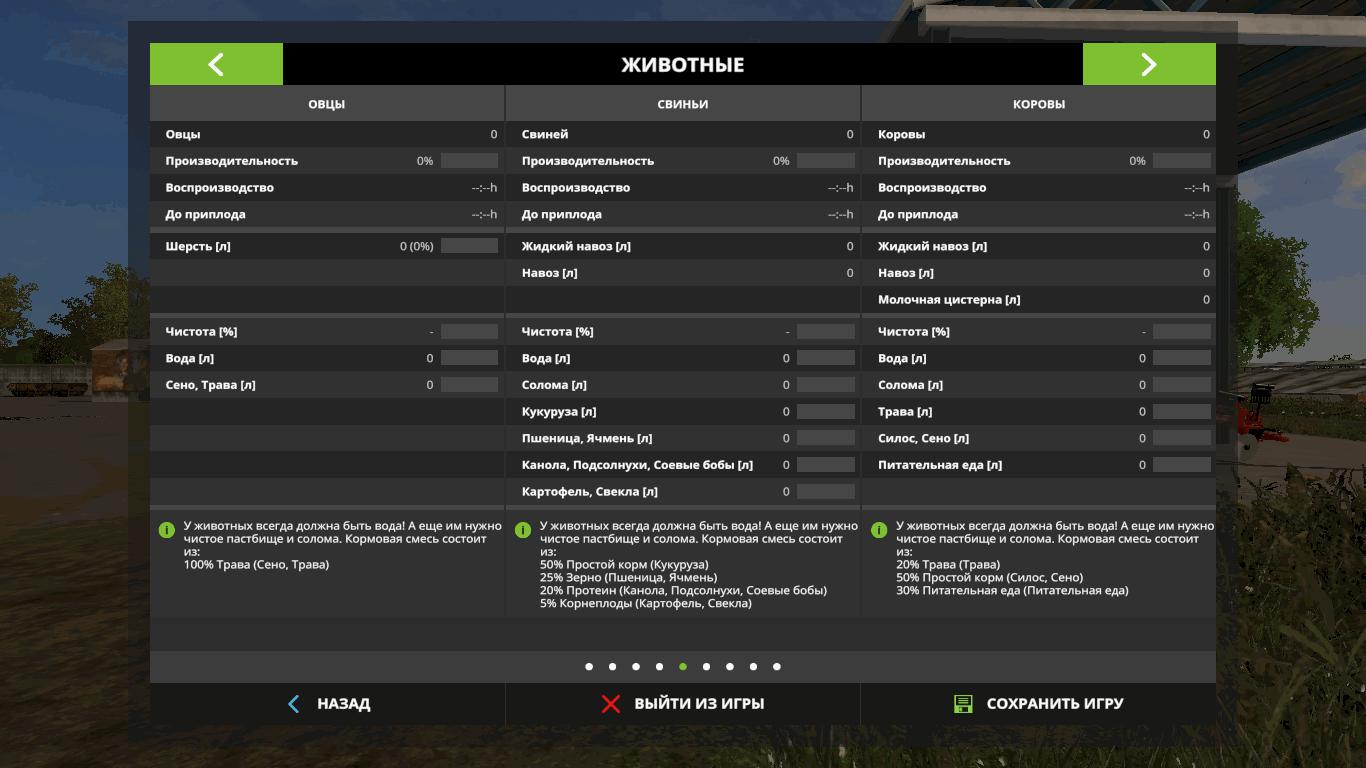Image resolution: width=1366 pixels, height=768 pixels.
Task: Click the floppy disk save game icon
Action: point(963,704)
